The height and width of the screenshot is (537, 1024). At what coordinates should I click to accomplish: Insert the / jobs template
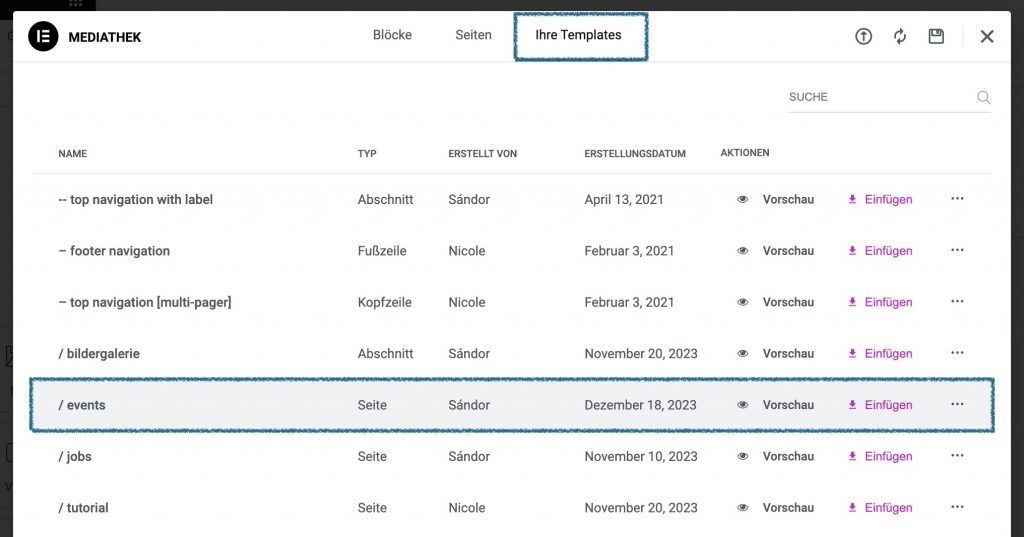(880, 457)
